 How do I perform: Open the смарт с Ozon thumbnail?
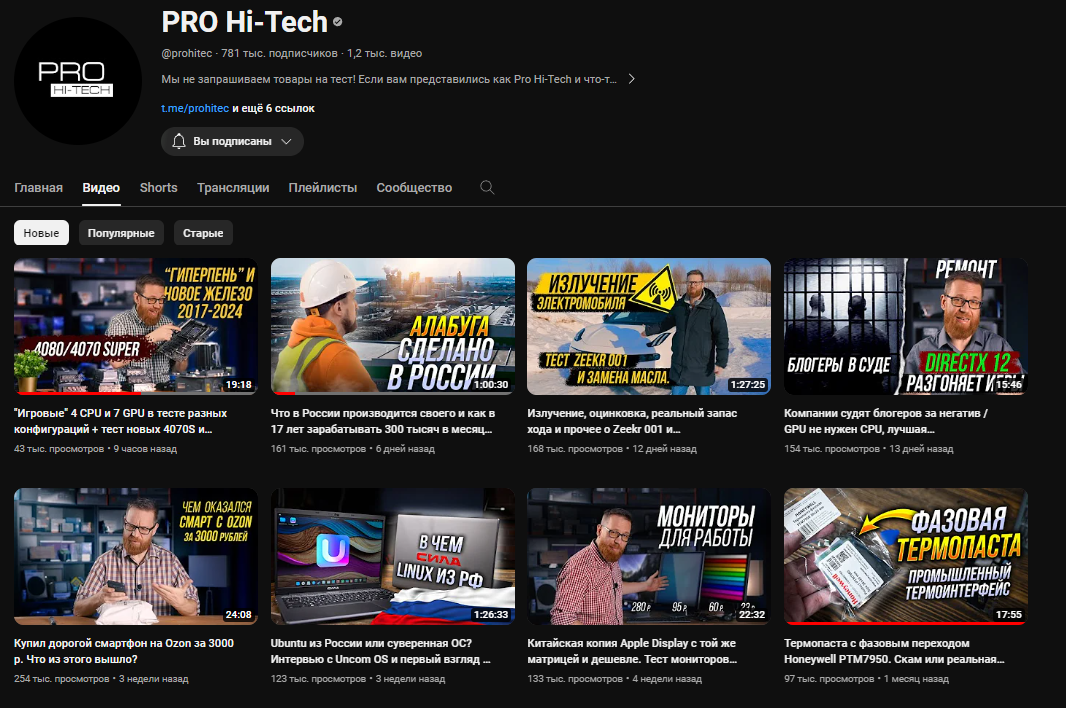(x=136, y=556)
